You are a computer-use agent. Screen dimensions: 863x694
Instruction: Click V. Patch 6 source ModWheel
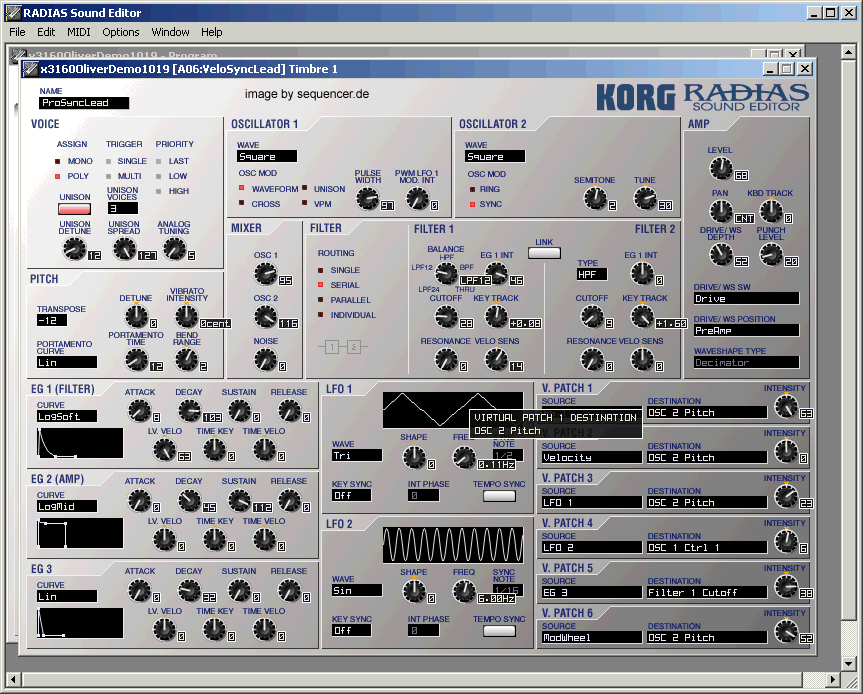point(592,637)
